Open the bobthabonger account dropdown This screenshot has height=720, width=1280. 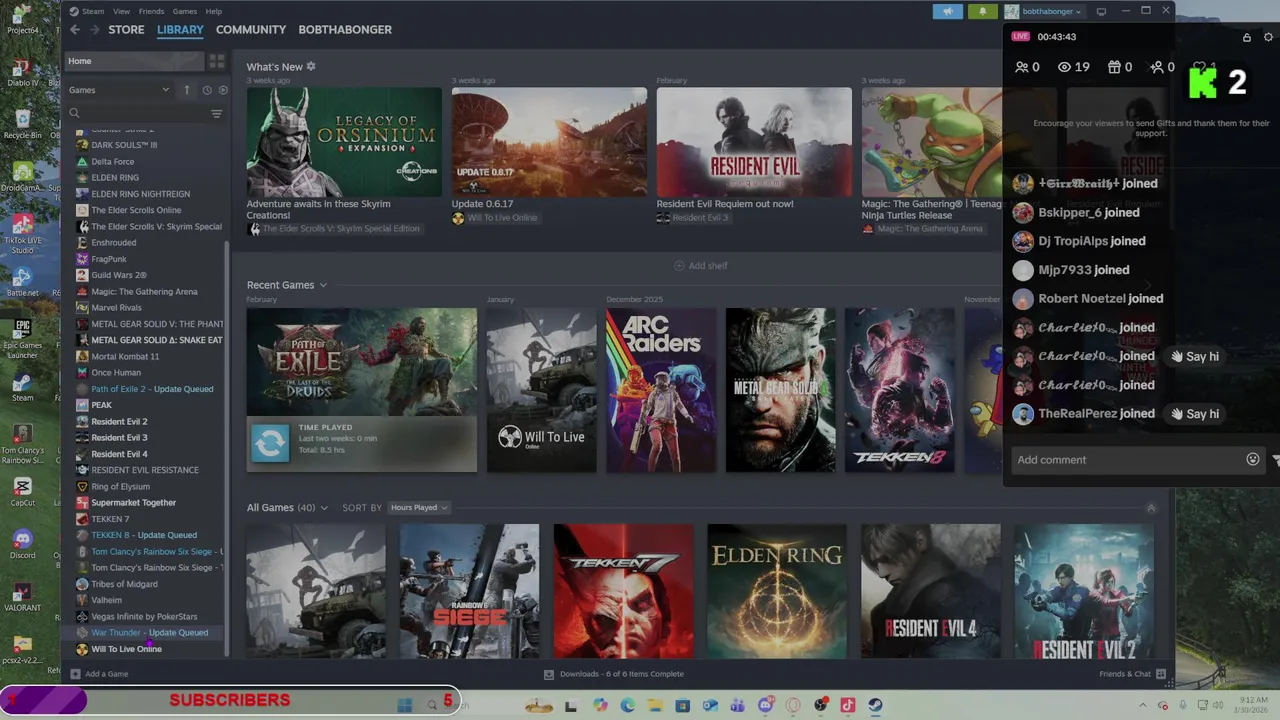point(1044,11)
